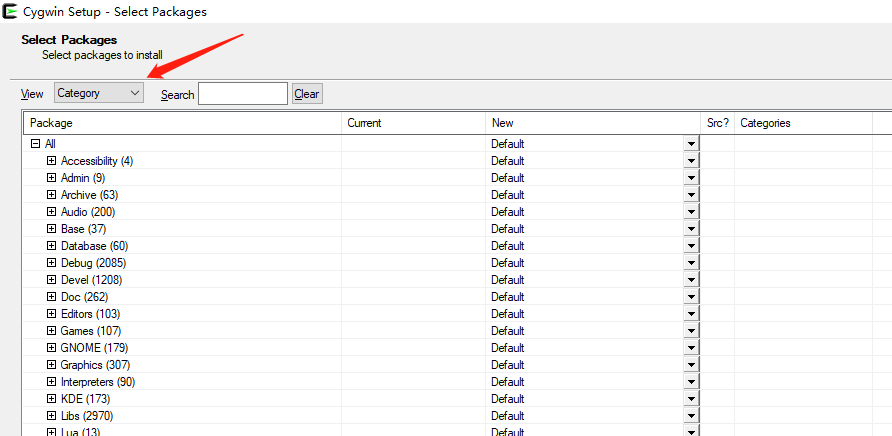892x436 pixels.
Task: Expand the Graphics (307) category
Action: pos(52,365)
